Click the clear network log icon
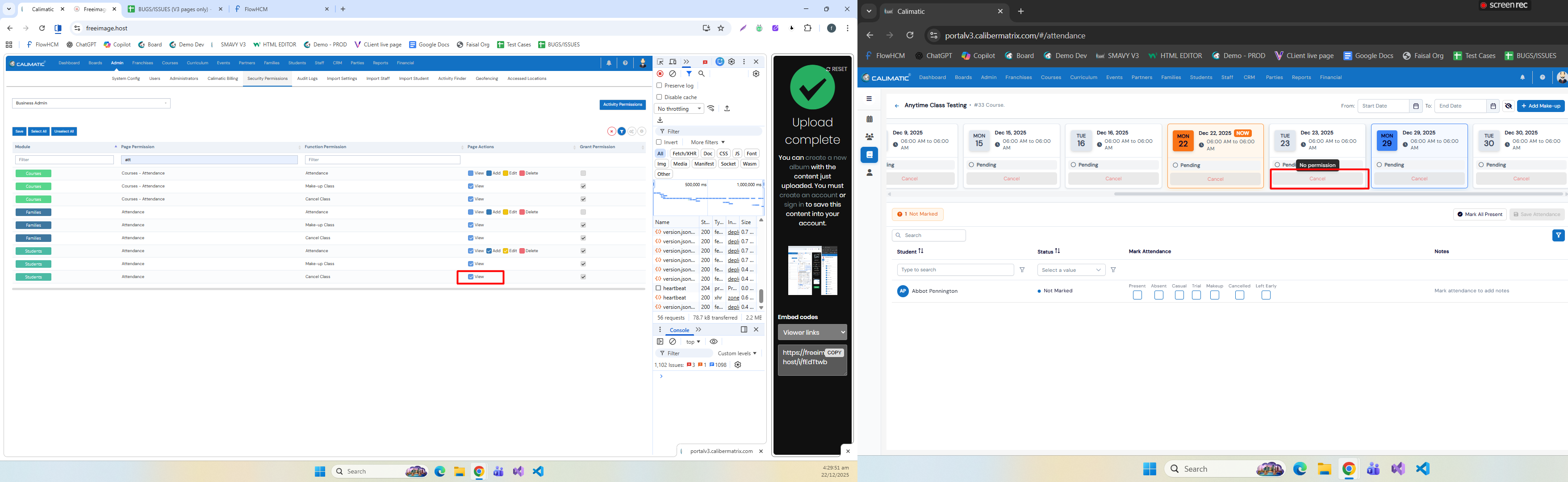The height and width of the screenshot is (482, 1568). click(673, 74)
